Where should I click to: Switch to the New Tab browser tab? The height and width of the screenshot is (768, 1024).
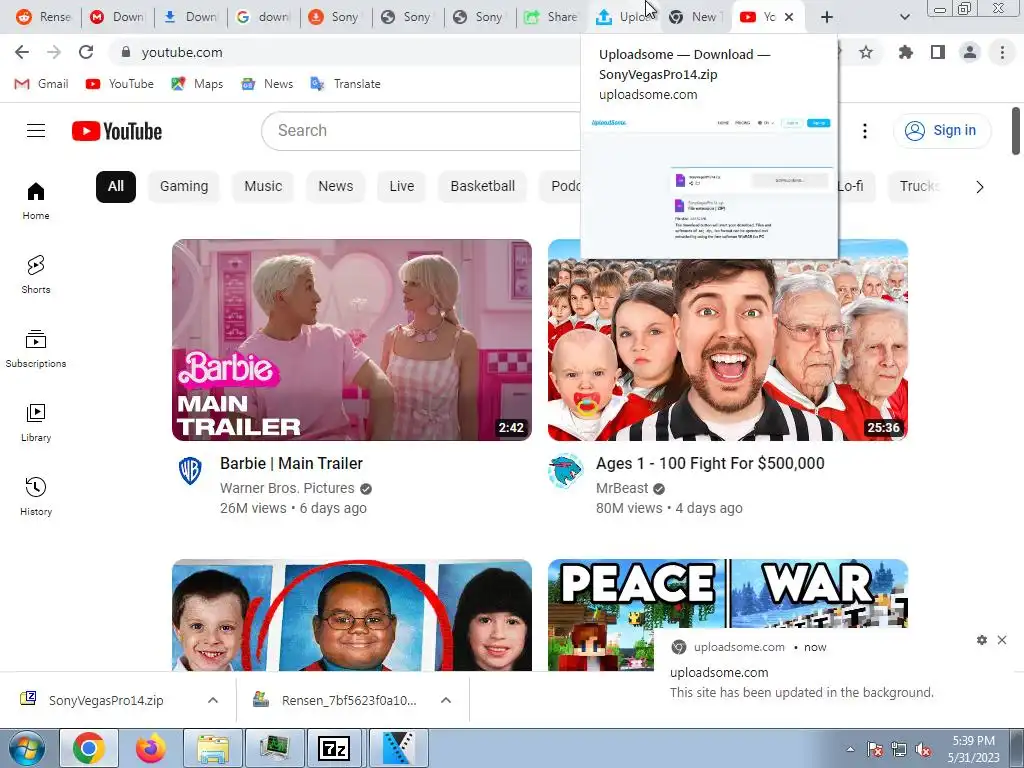tap(696, 17)
